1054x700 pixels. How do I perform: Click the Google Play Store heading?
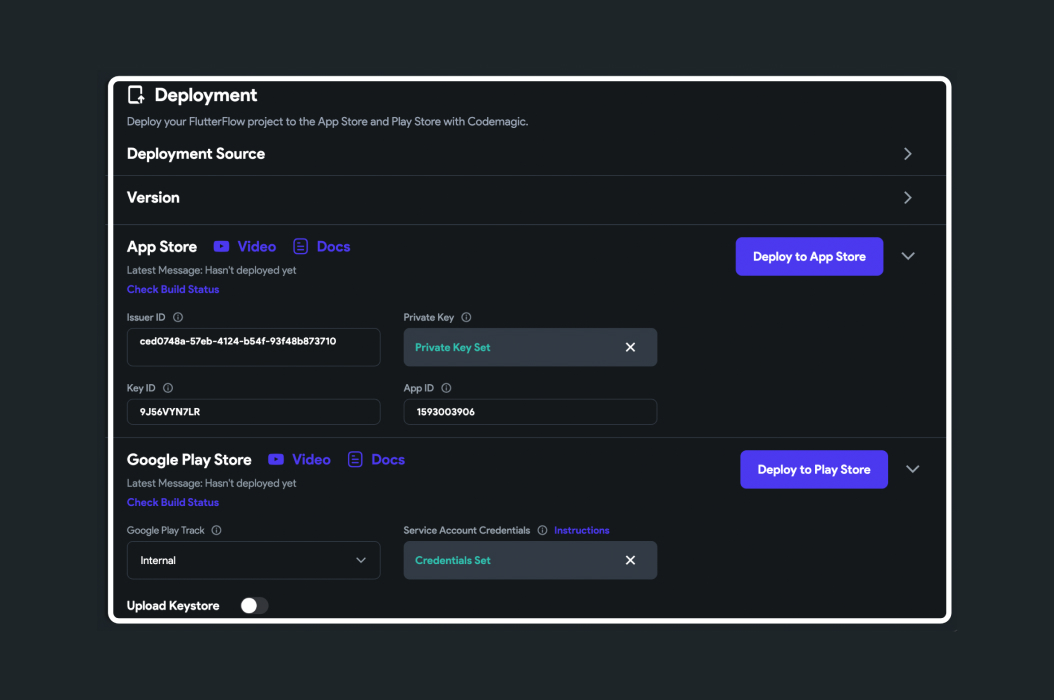click(x=189, y=460)
